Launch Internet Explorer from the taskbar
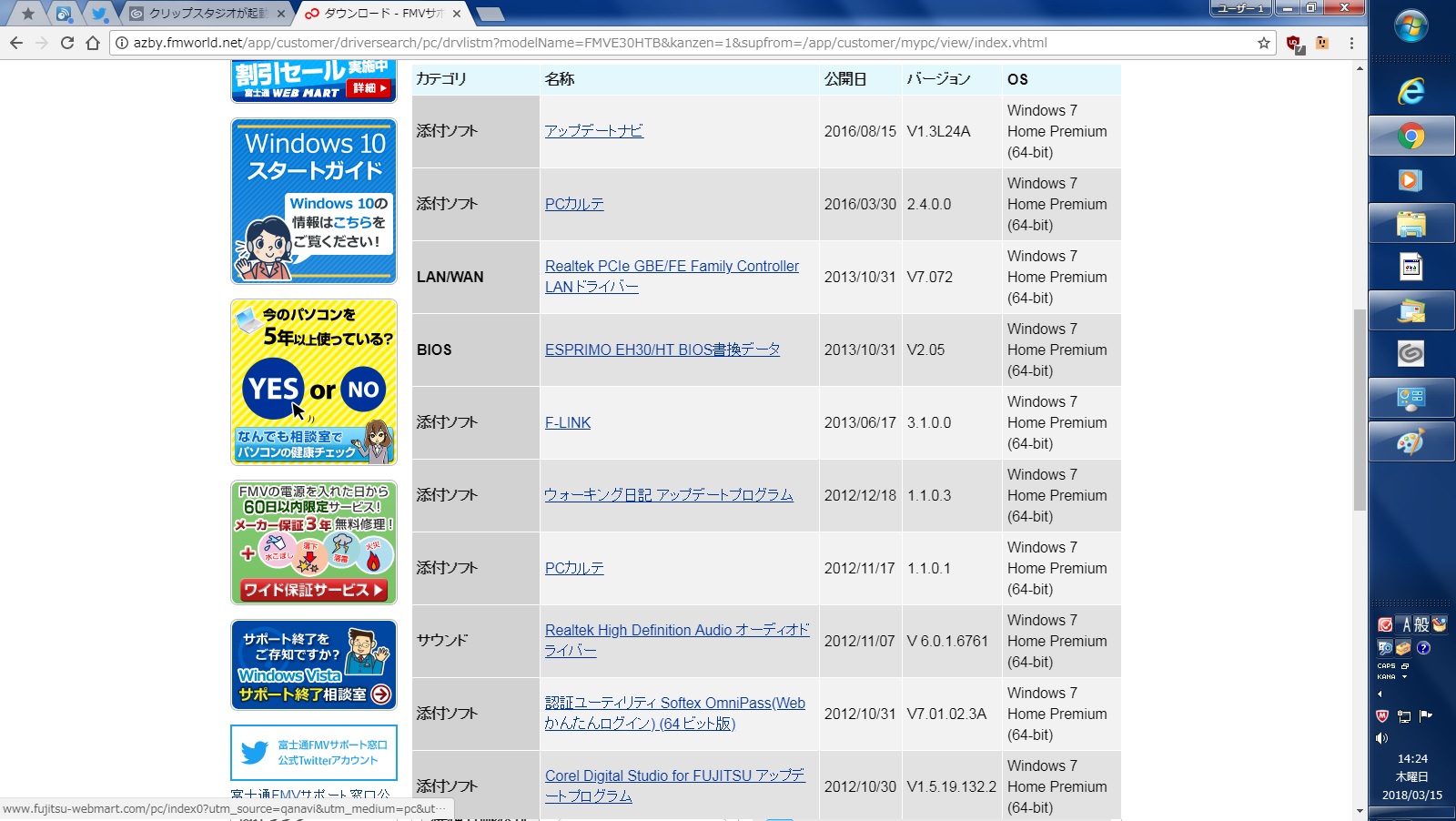The height and width of the screenshot is (821, 1456). click(x=1411, y=91)
